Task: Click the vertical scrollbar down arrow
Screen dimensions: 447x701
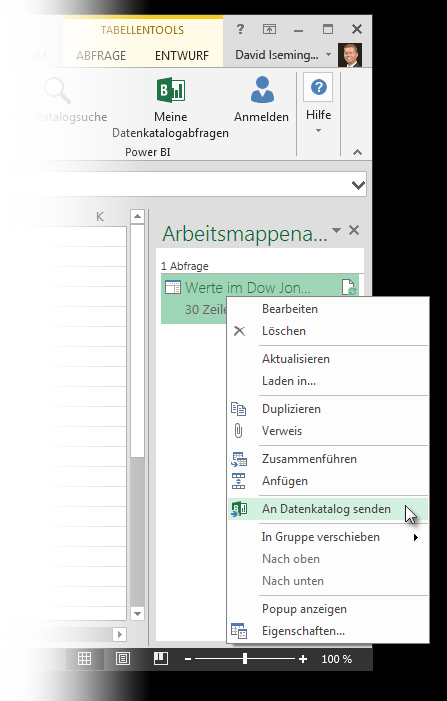Action: pos(137,613)
